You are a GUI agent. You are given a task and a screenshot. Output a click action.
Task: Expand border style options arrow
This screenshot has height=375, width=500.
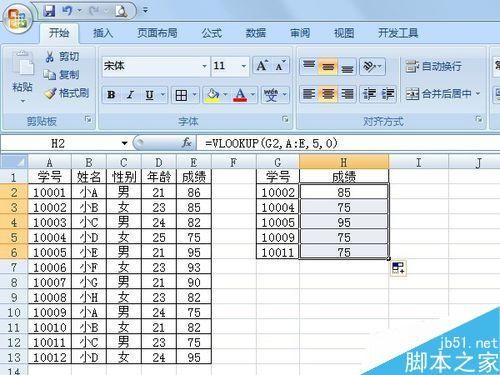pyautogui.click(x=194, y=96)
